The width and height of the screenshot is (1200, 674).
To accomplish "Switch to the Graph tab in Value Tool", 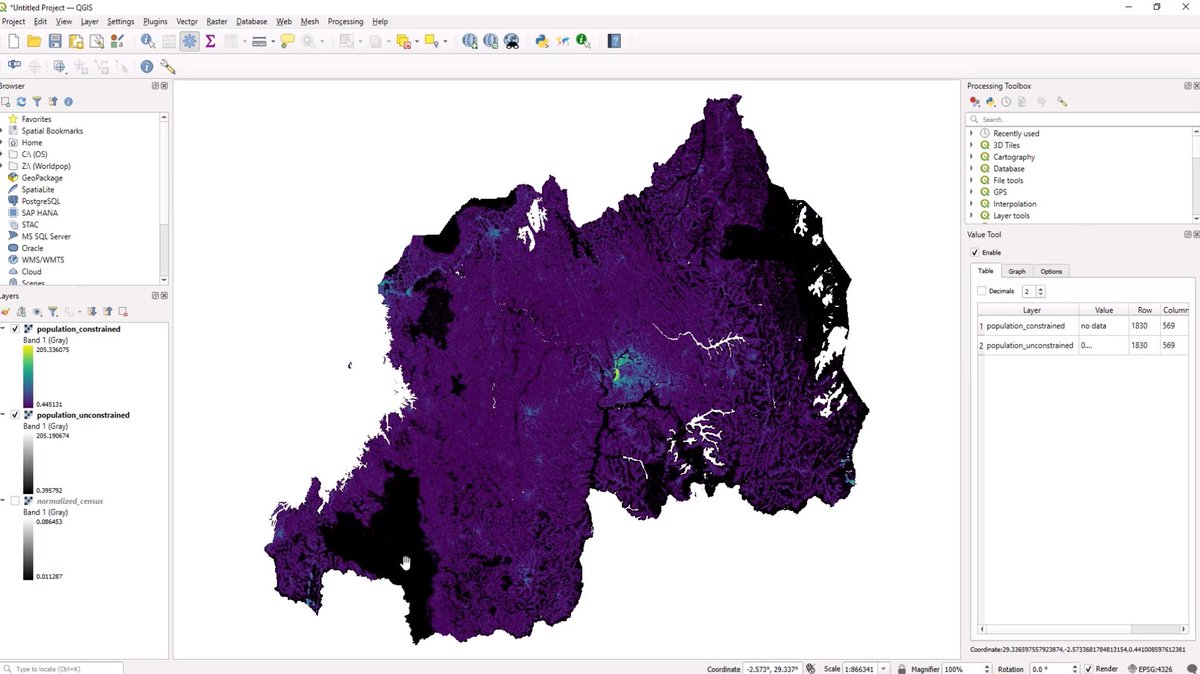I will 1017,271.
